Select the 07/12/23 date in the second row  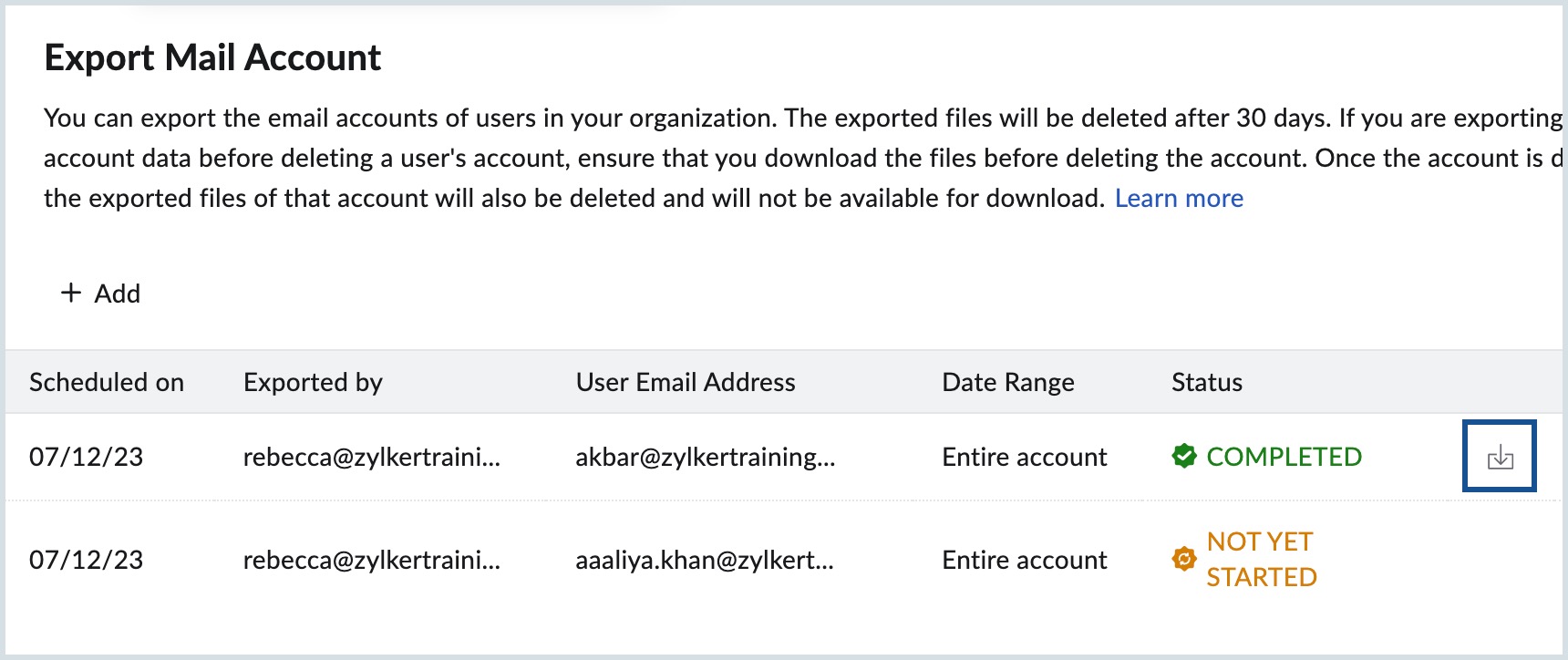pos(88,560)
